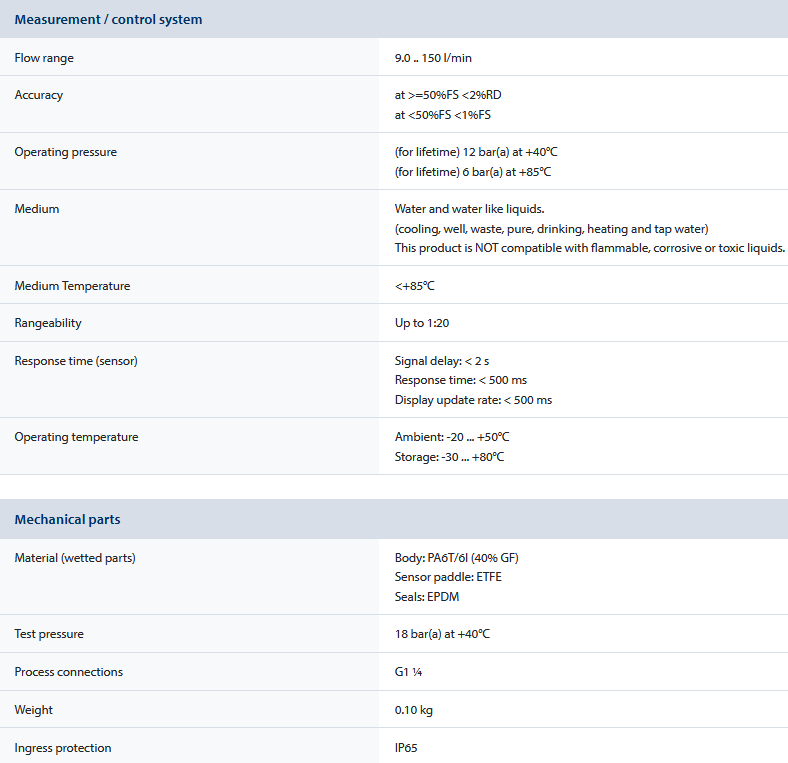Click the Medium Temperature label
Image resolution: width=788 pixels, height=763 pixels.
coord(72,286)
